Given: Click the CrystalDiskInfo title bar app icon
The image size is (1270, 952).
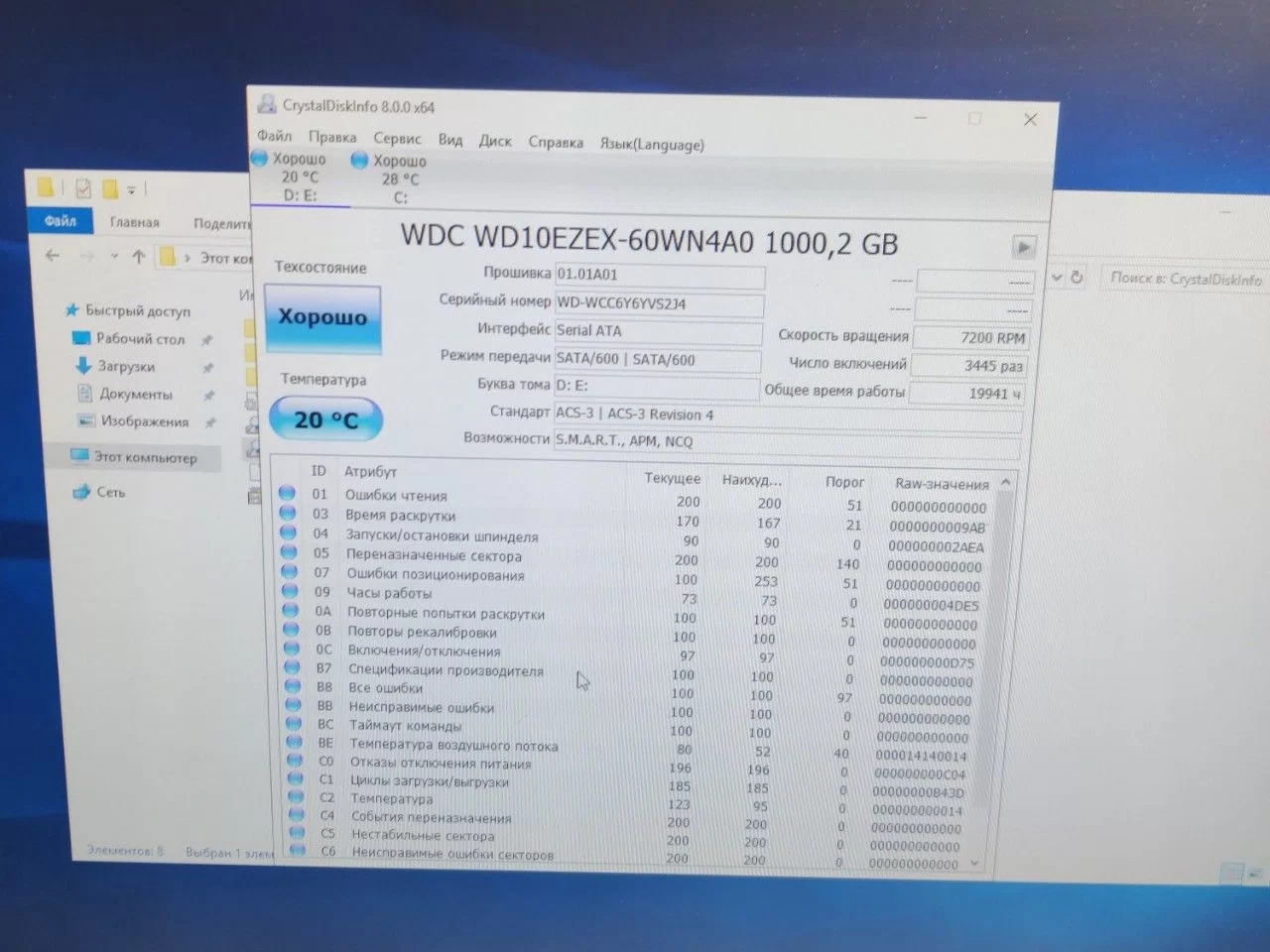Looking at the screenshot, I should [267, 104].
